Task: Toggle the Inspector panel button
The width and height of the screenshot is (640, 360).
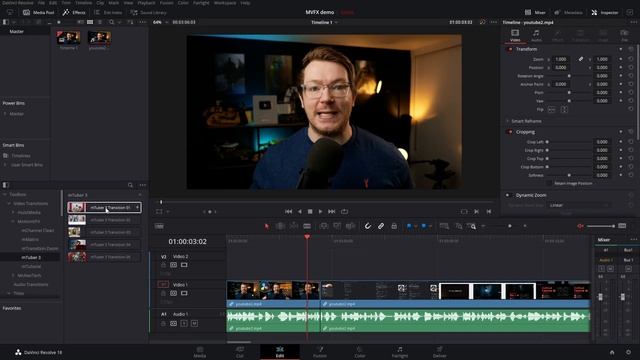Action: pos(605,13)
